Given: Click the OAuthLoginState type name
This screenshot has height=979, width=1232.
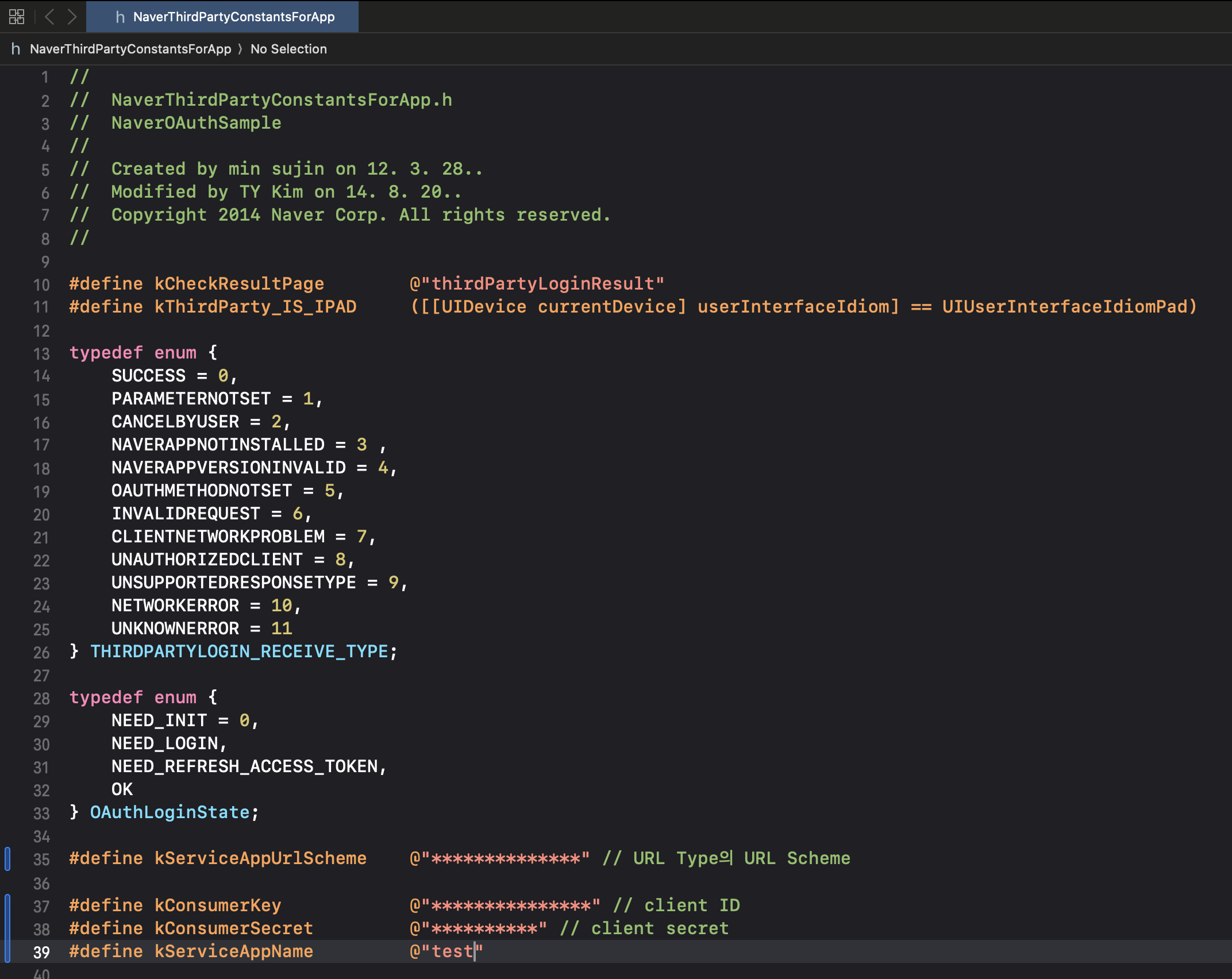Looking at the screenshot, I should 170,812.
